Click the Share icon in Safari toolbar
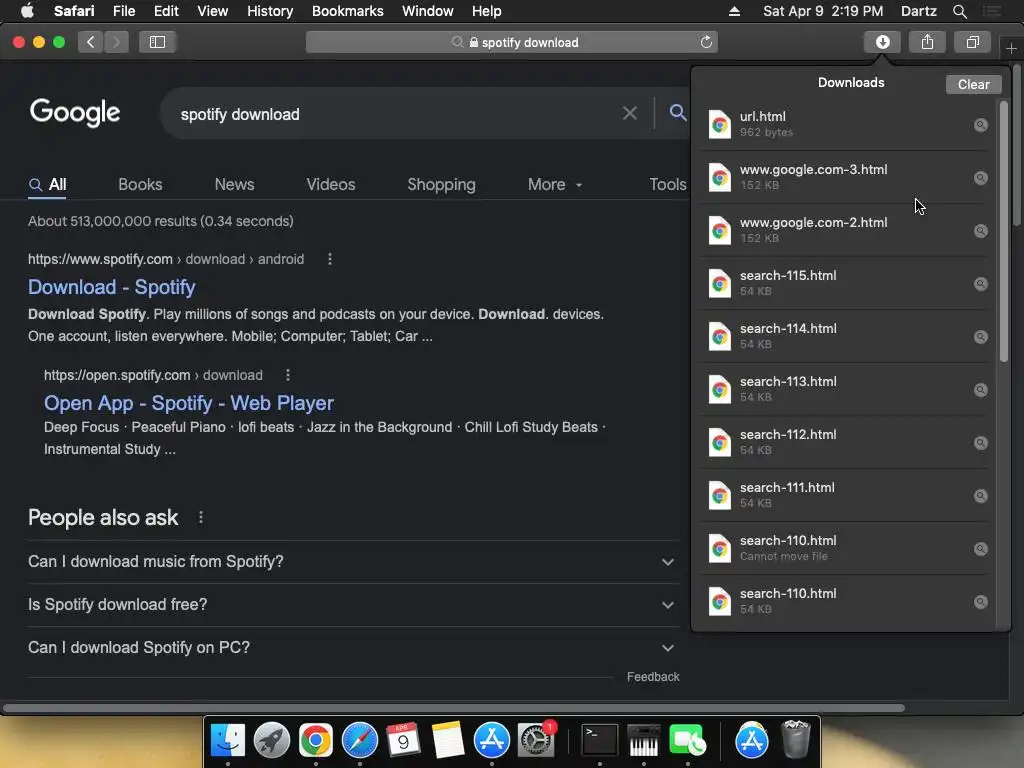The height and width of the screenshot is (768, 1024). pos(927,42)
